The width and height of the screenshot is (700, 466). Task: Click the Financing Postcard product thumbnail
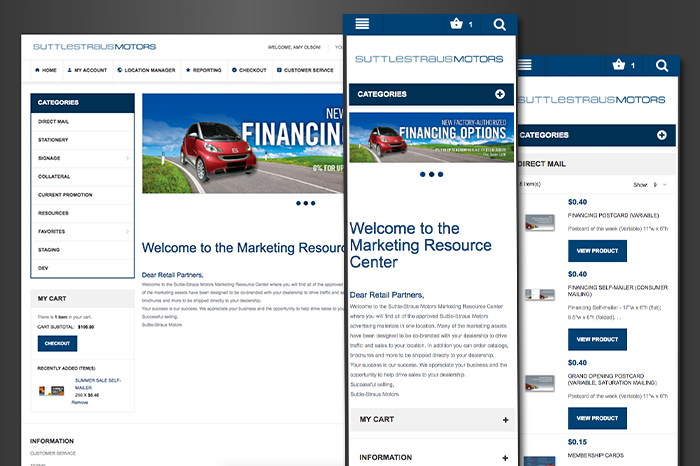[539, 222]
